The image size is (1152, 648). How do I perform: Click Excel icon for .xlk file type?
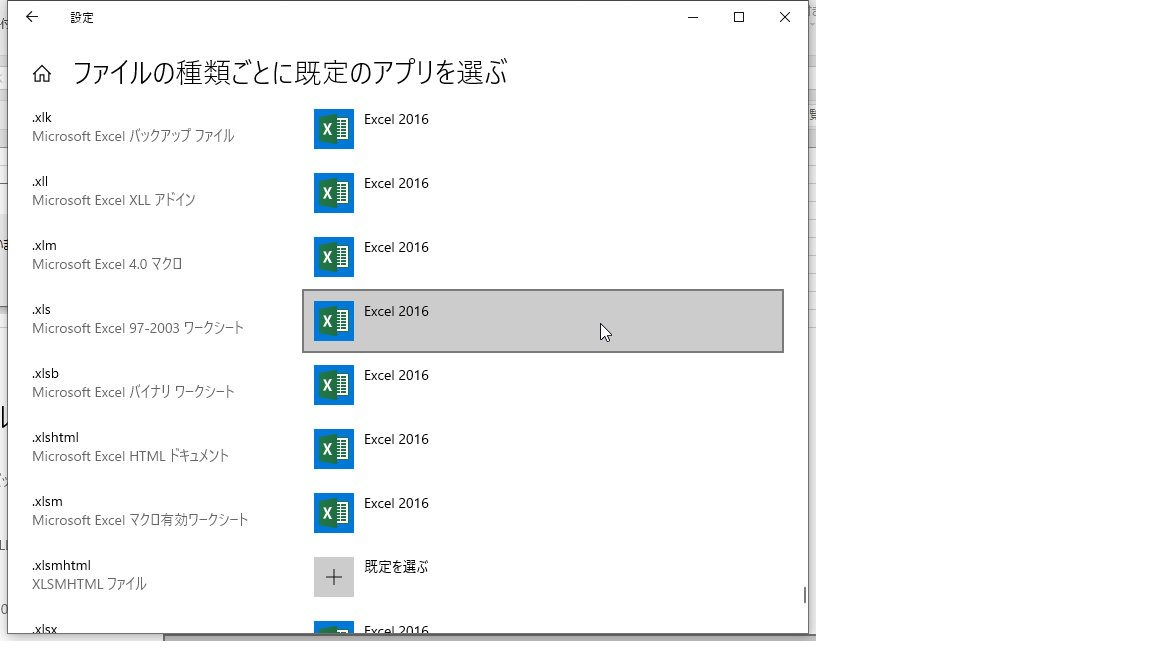[334, 129]
